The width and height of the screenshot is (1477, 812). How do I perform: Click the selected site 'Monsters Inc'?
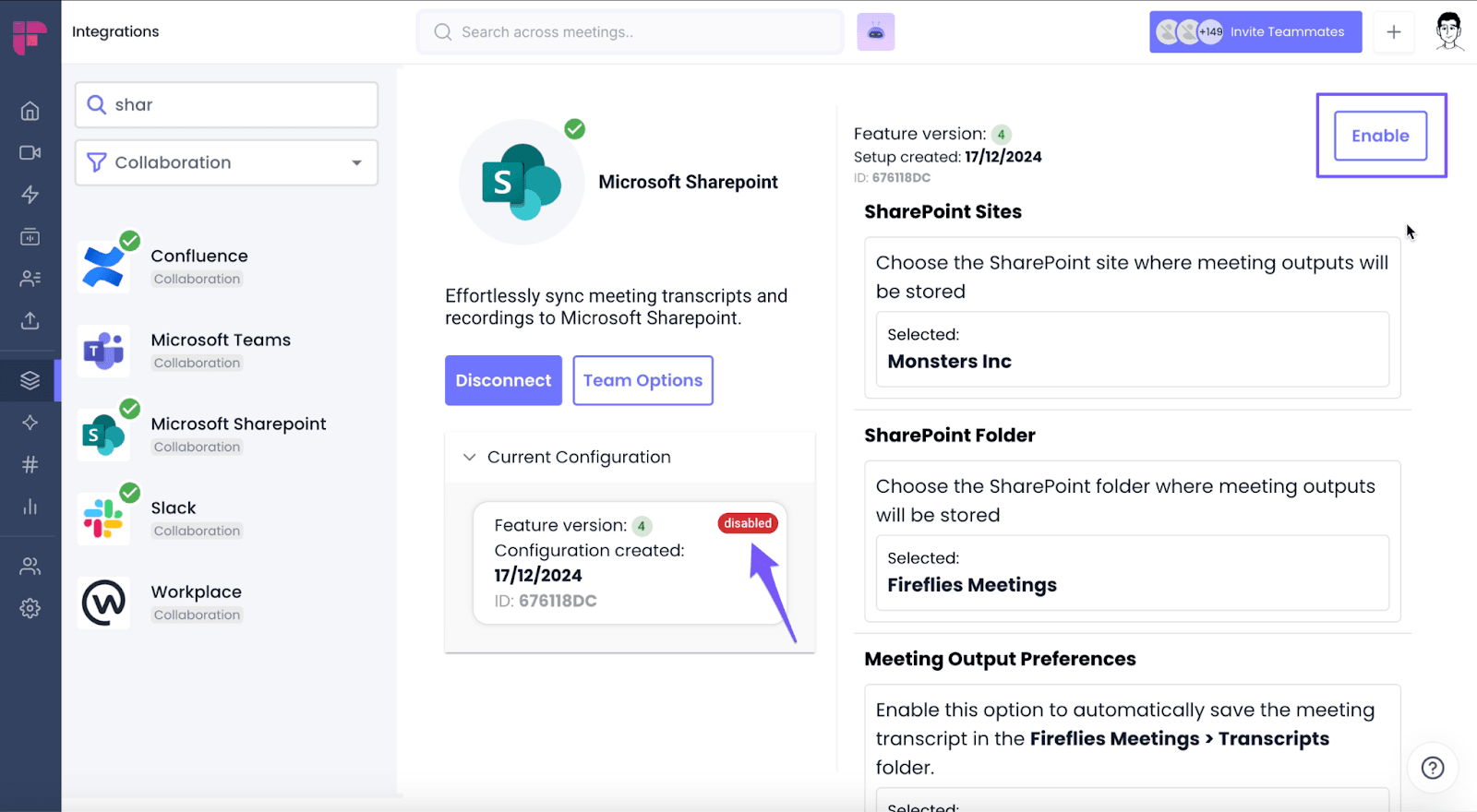[x=949, y=362]
